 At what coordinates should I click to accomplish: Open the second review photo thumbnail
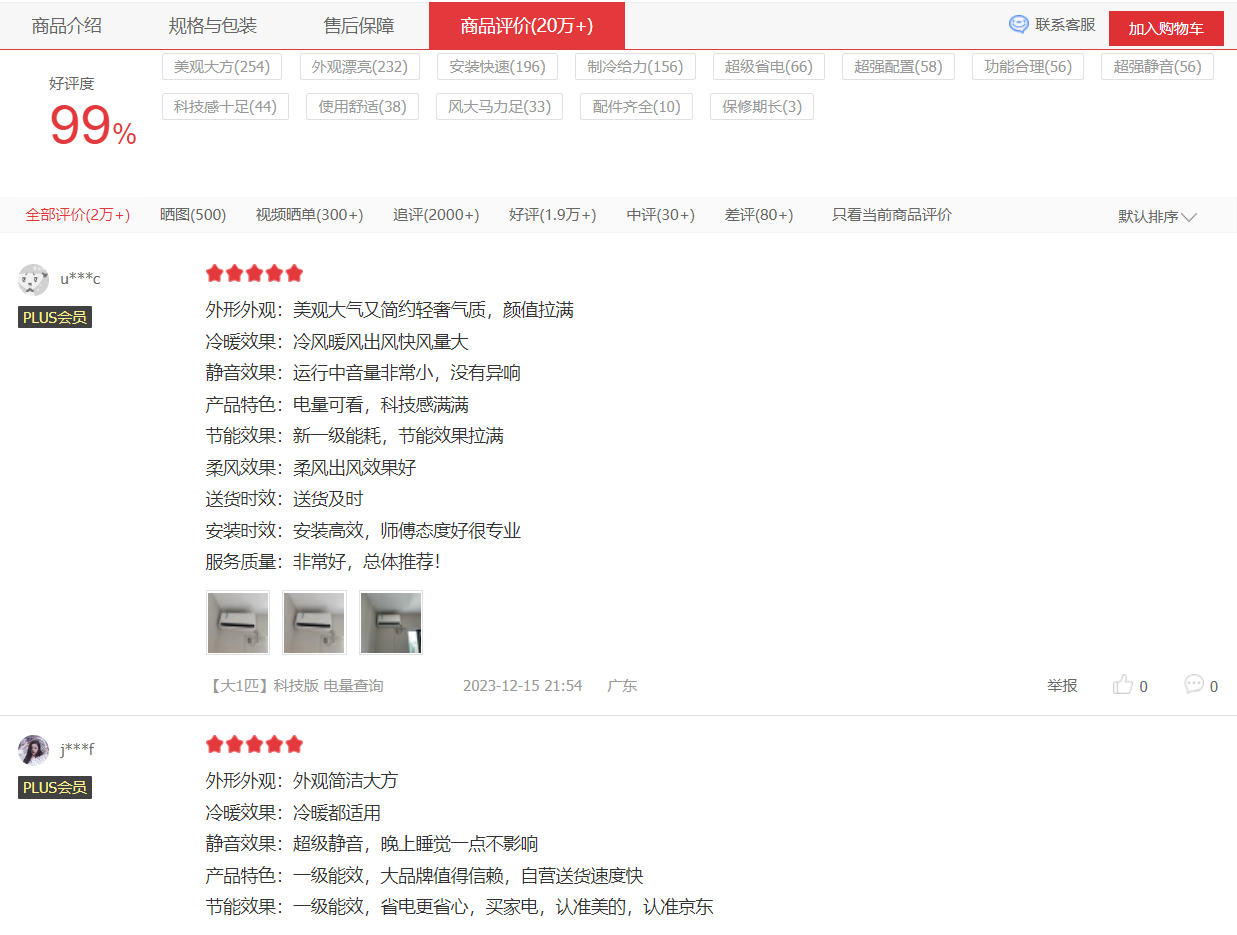(x=314, y=623)
